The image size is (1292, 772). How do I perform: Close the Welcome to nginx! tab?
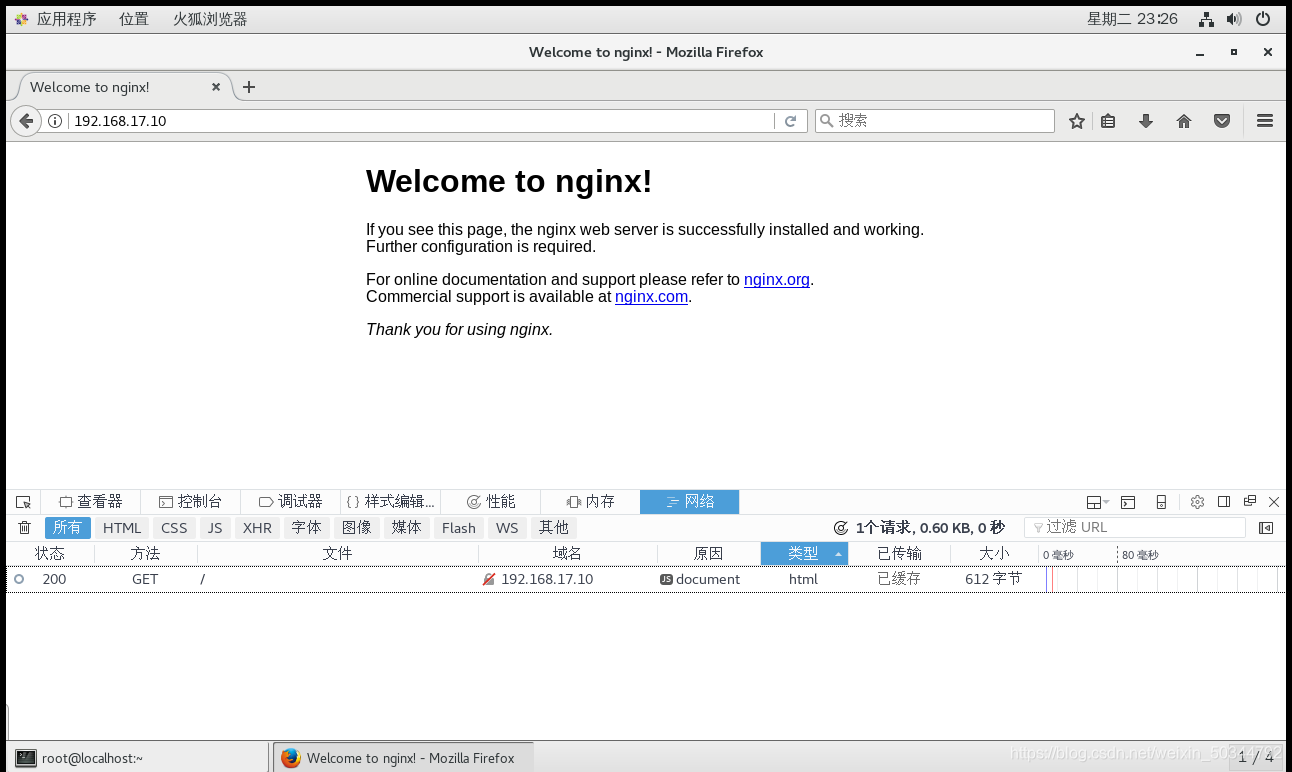216,87
